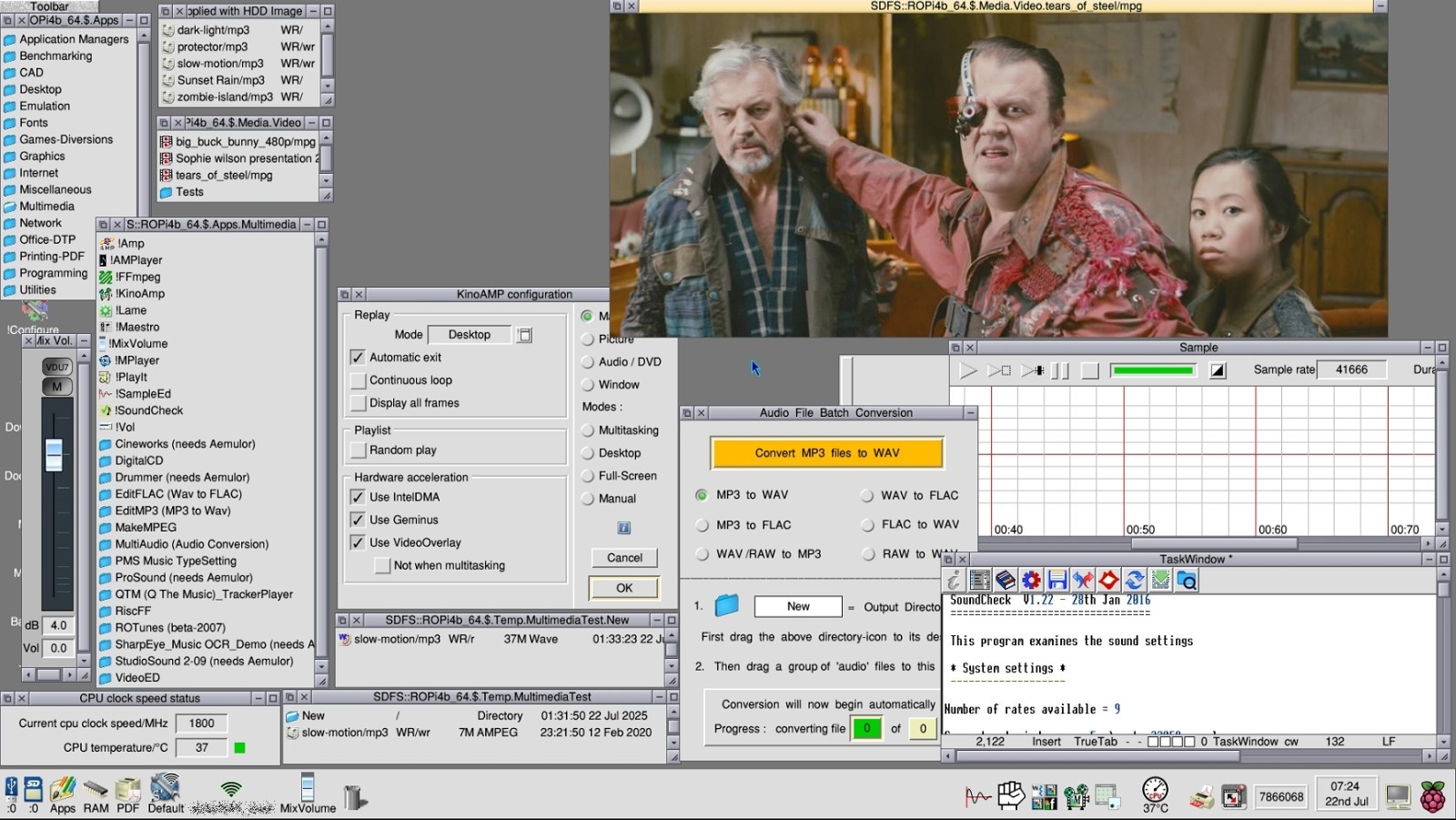This screenshot has width=1456, height=820.
Task: Click the VDU7 button in Mix Vol window
Action: coord(56,367)
